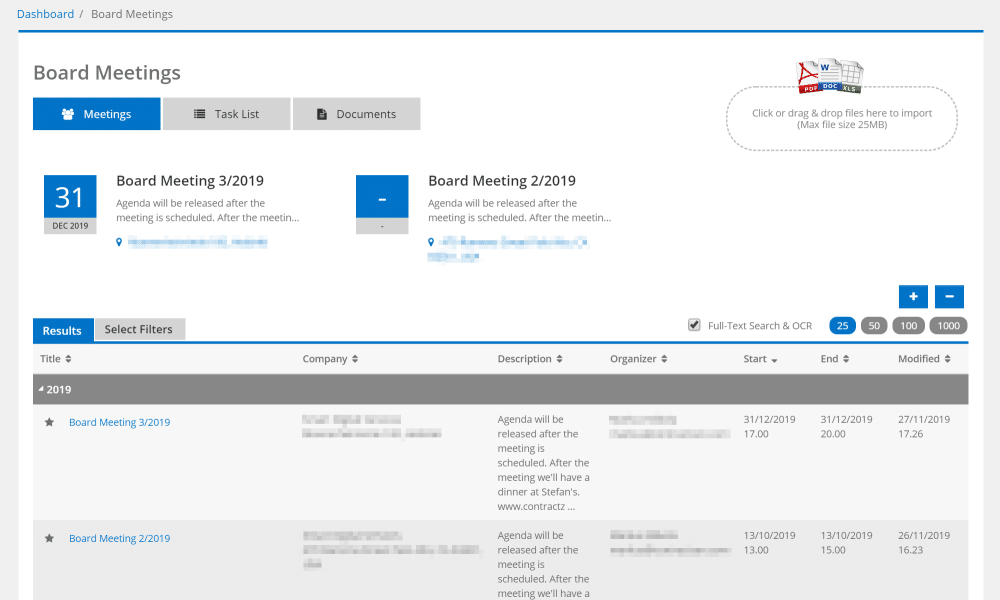Sort by the Organizer column

638,359
